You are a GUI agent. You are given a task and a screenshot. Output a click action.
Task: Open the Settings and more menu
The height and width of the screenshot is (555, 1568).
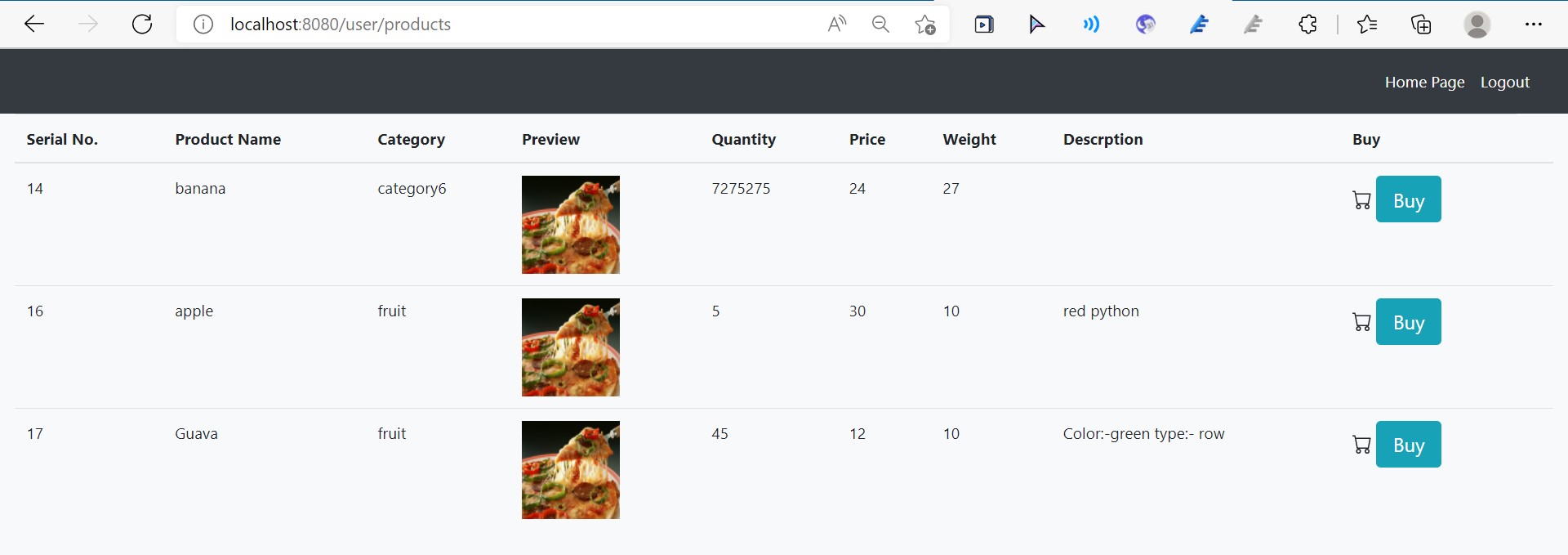click(1535, 24)
